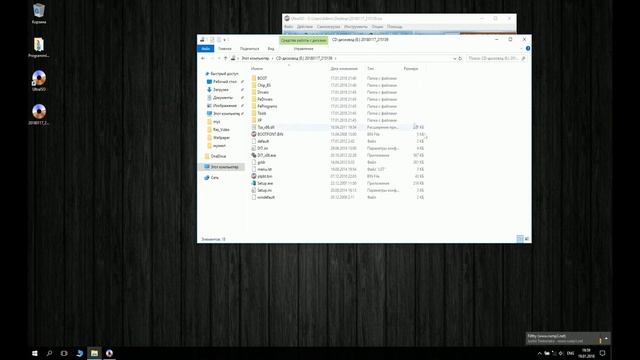Viewport: 640px width, 360px height.
Task: Select OneDrive in navigation pane
Action: pos(218,156)
